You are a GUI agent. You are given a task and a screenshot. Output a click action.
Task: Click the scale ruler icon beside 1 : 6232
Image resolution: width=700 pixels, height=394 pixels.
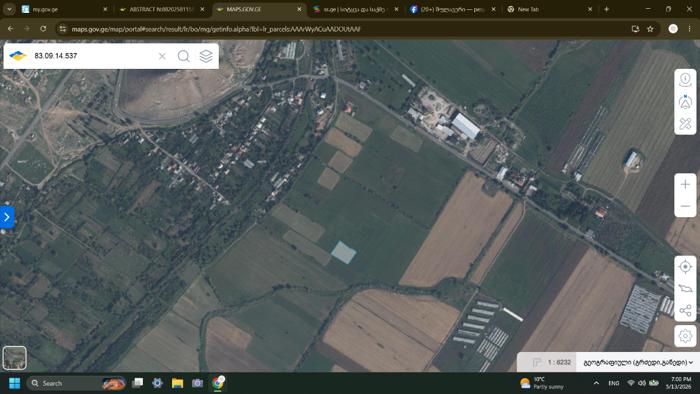(537, 362)
